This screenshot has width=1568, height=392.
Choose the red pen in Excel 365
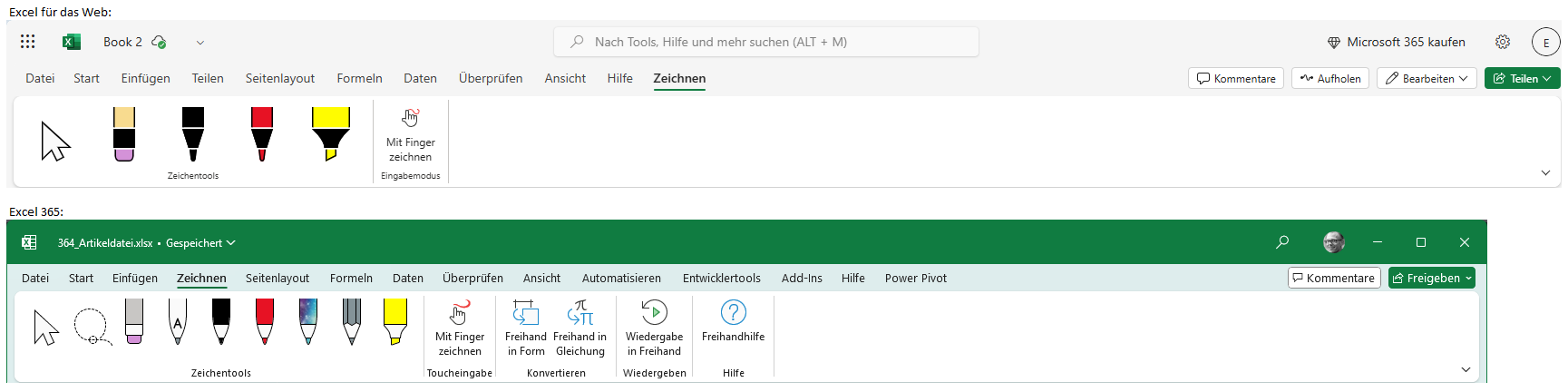[265, 322]
